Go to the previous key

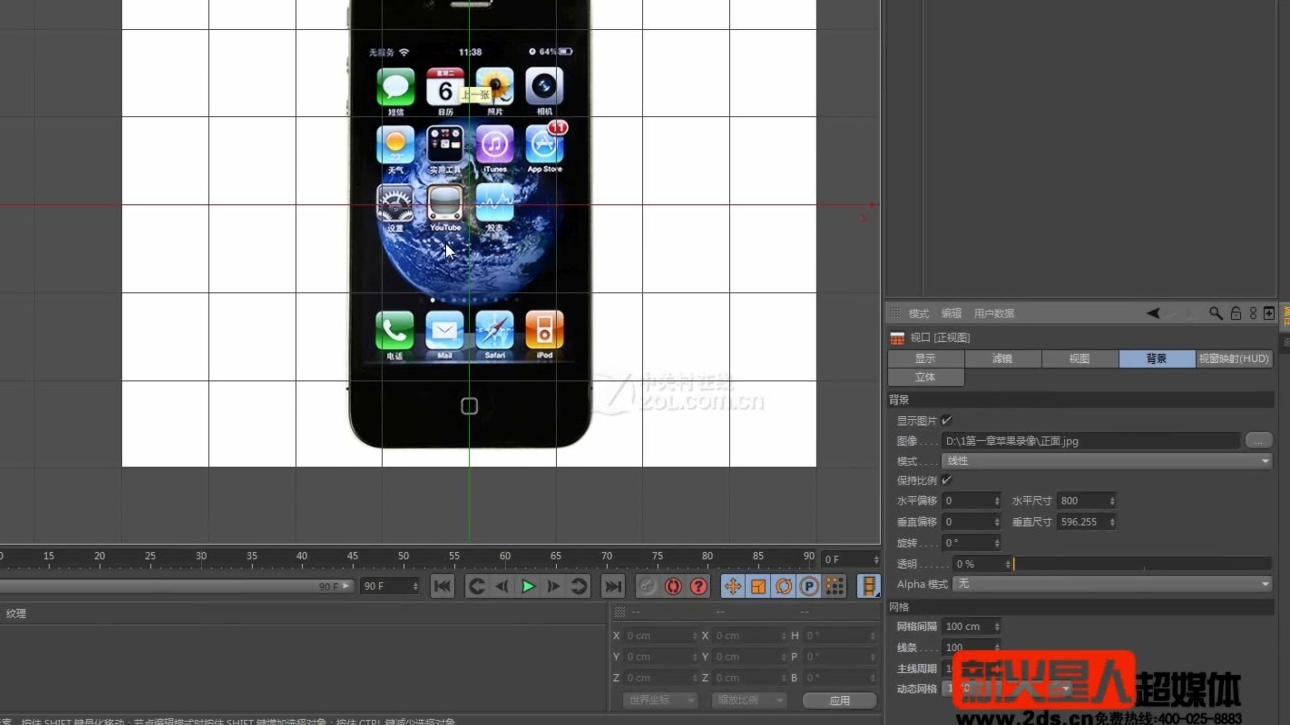point(476,587)
